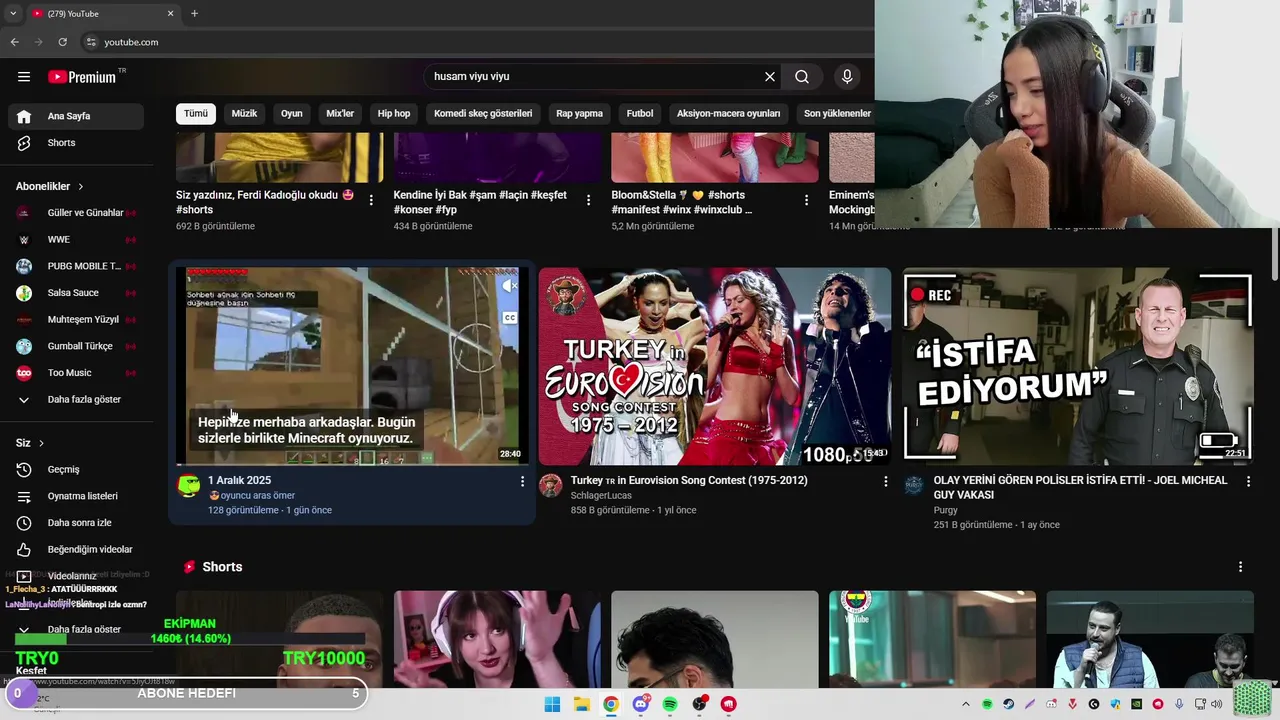Open the WWE subscription channel
Screen dimensions: 1280x720
coord(76,240)
